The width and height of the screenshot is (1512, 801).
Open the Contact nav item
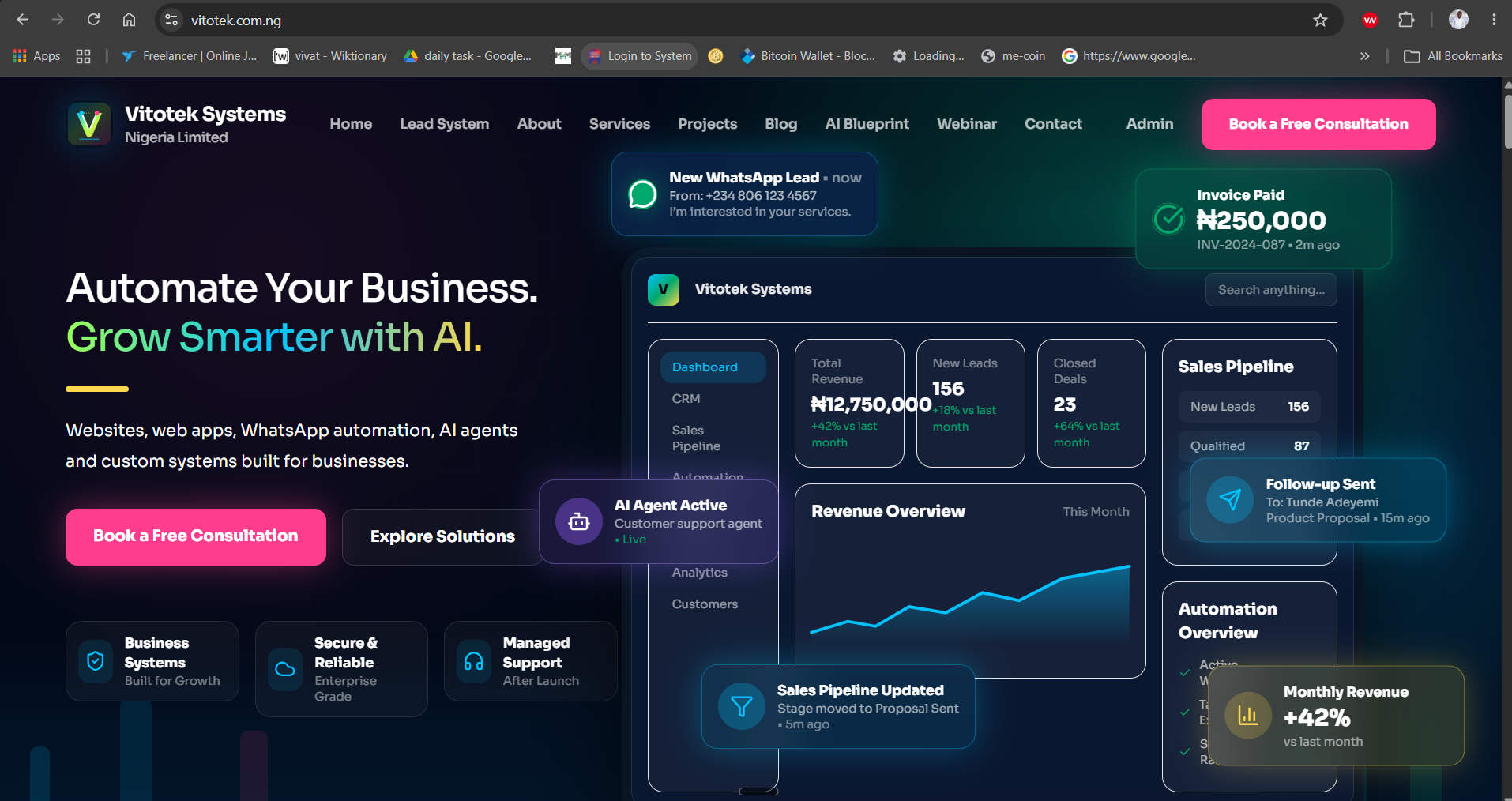[x=1054, y=124]
